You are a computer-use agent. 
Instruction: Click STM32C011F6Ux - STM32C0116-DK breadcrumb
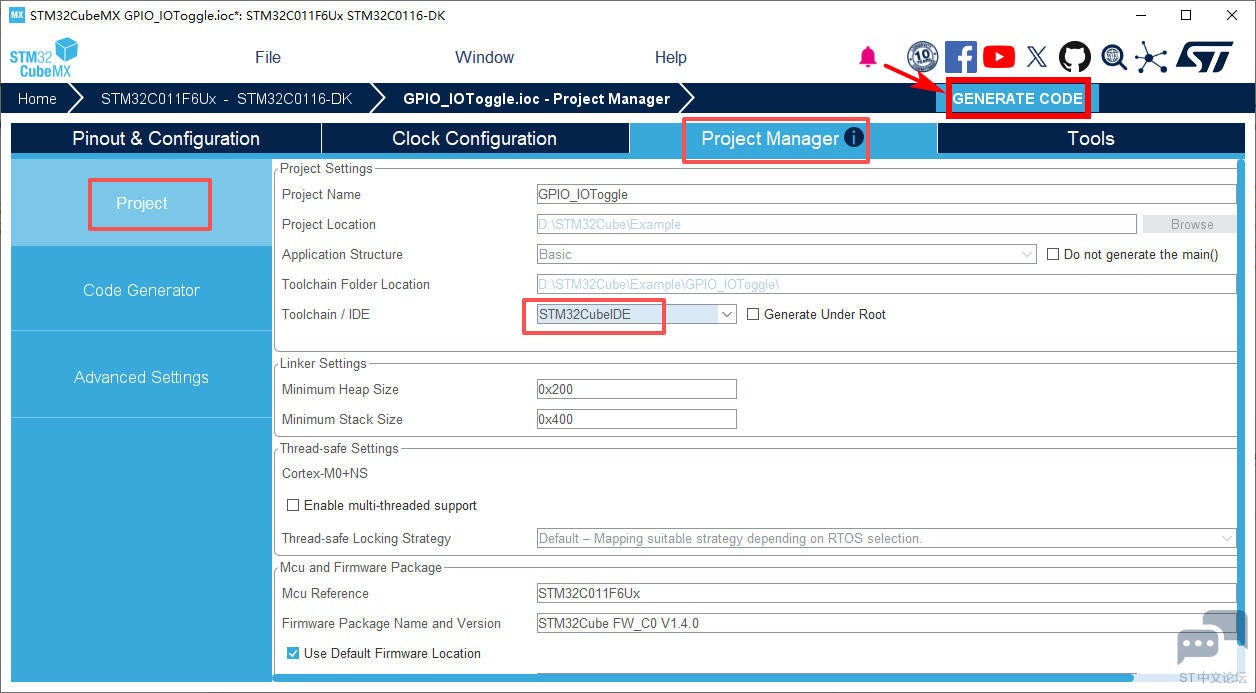point(226,98)
